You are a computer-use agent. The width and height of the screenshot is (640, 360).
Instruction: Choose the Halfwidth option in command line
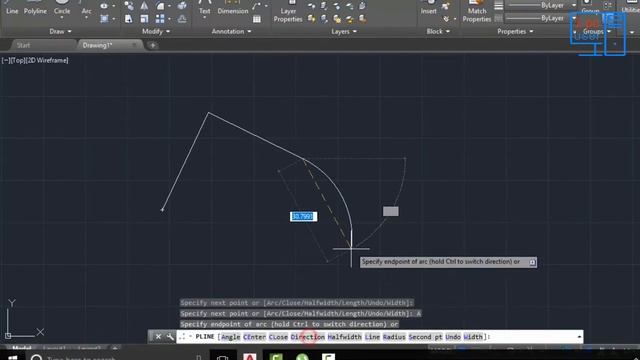[344, 337]
